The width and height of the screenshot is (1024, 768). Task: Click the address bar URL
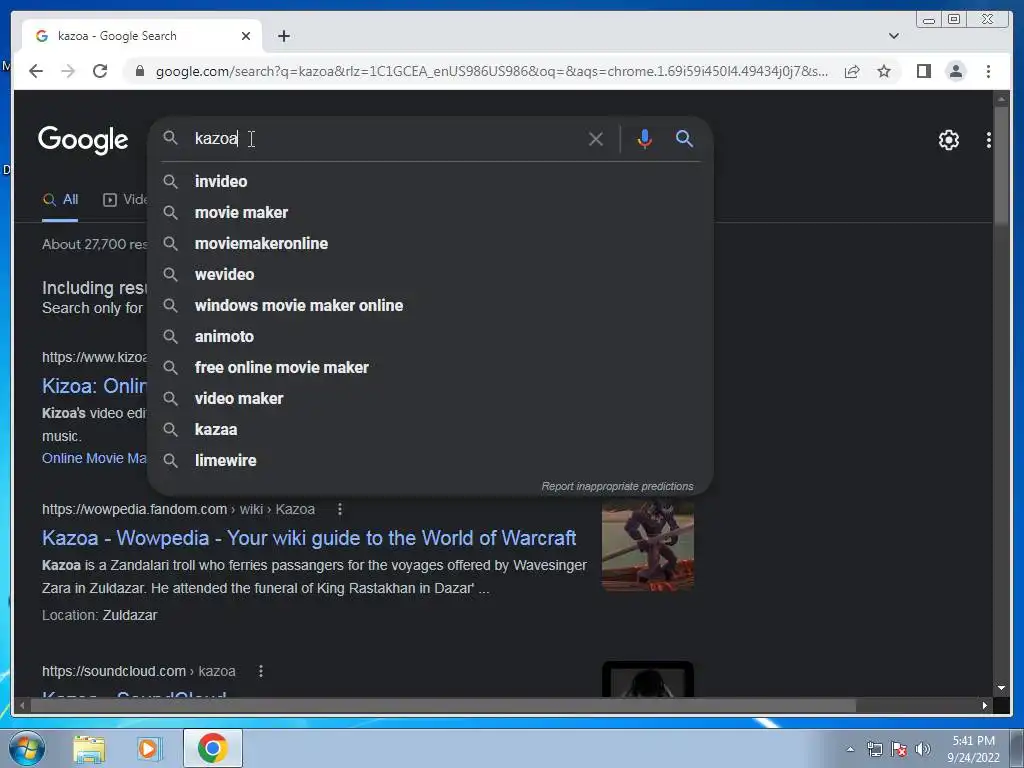click(491, 71)
